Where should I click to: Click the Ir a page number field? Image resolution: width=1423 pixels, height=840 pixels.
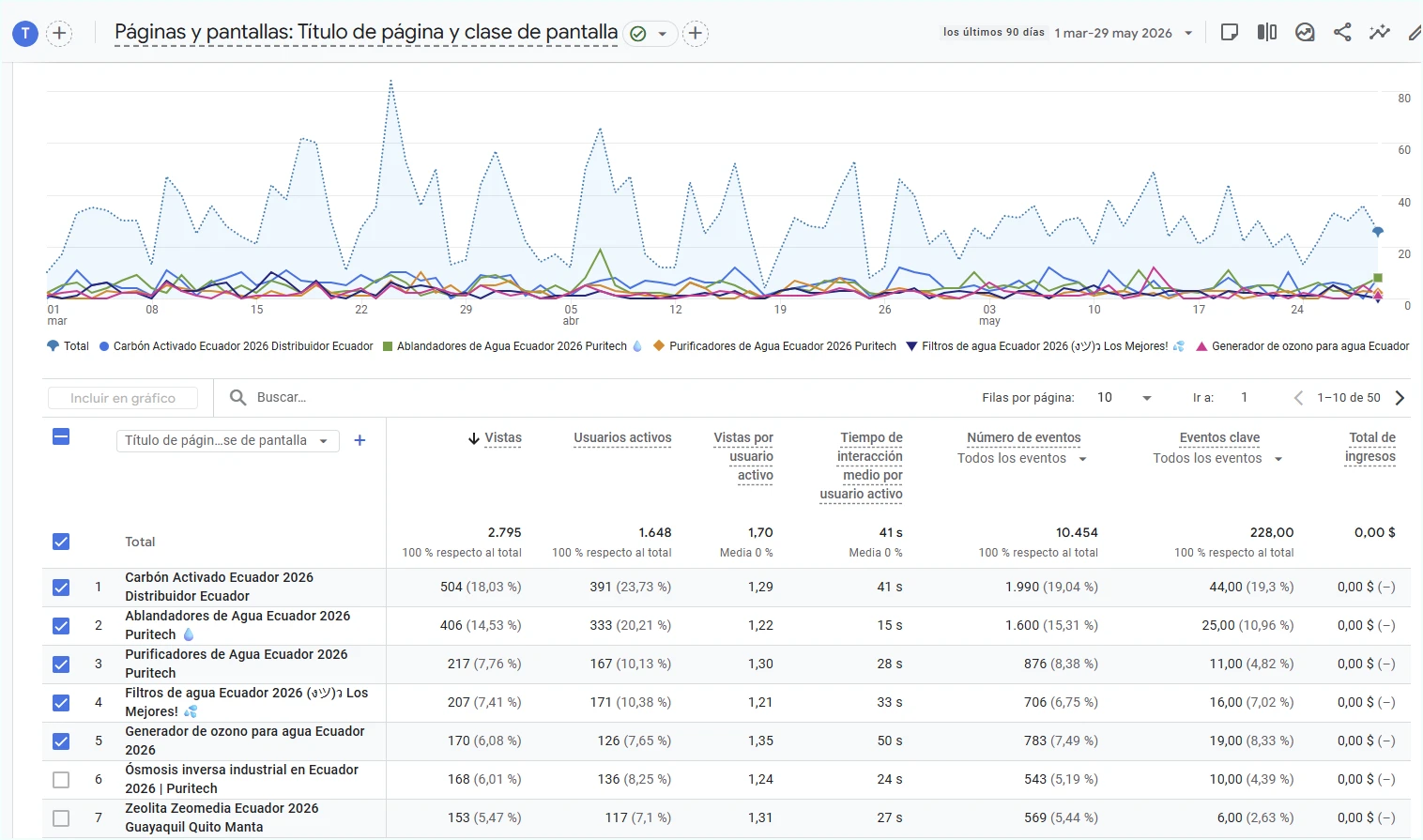(x=1246, y=398)
